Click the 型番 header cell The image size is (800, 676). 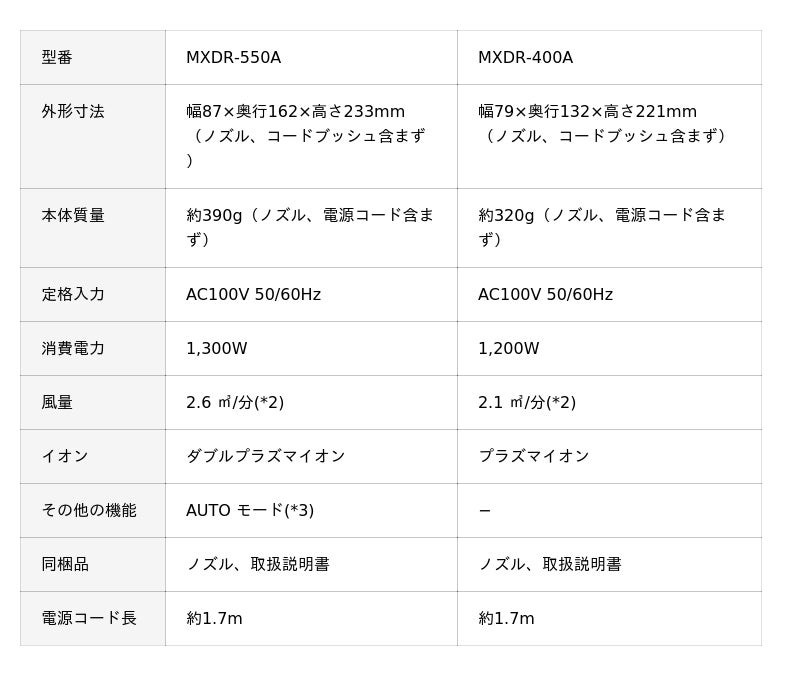coord(93,57)
